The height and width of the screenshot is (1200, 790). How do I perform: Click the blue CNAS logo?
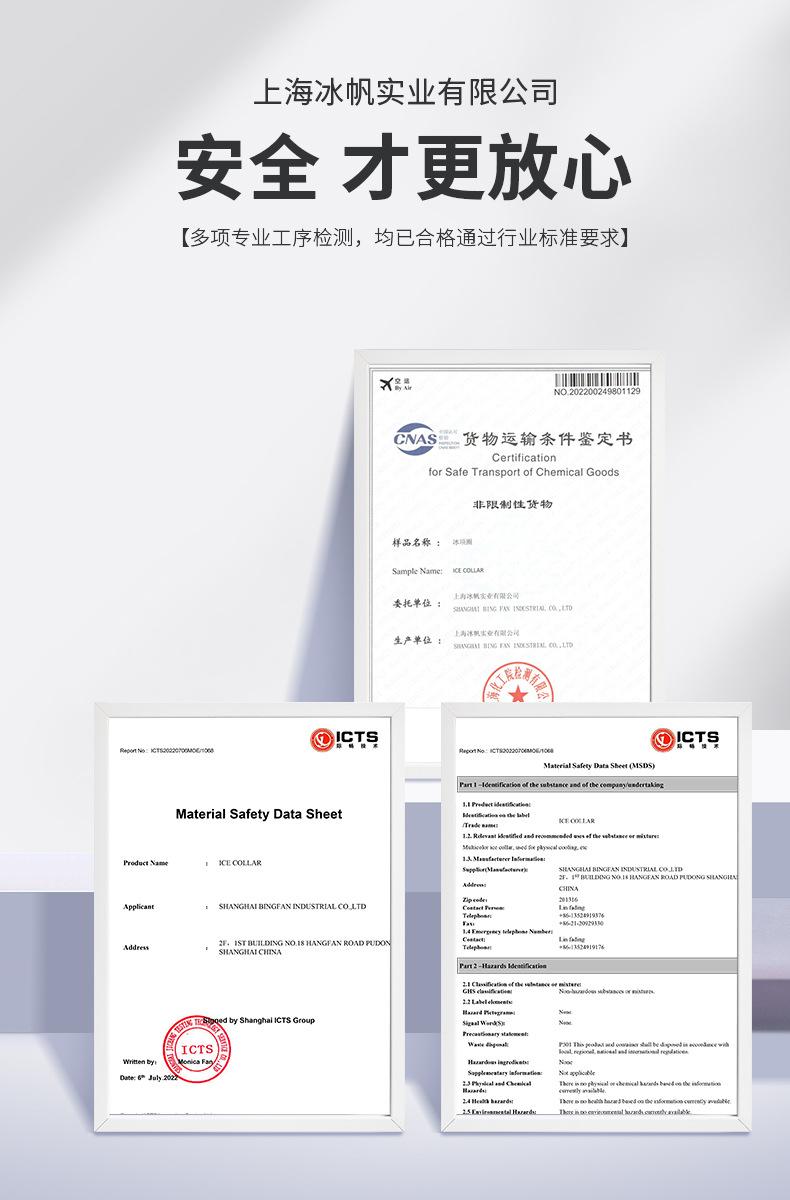(415, 439)
